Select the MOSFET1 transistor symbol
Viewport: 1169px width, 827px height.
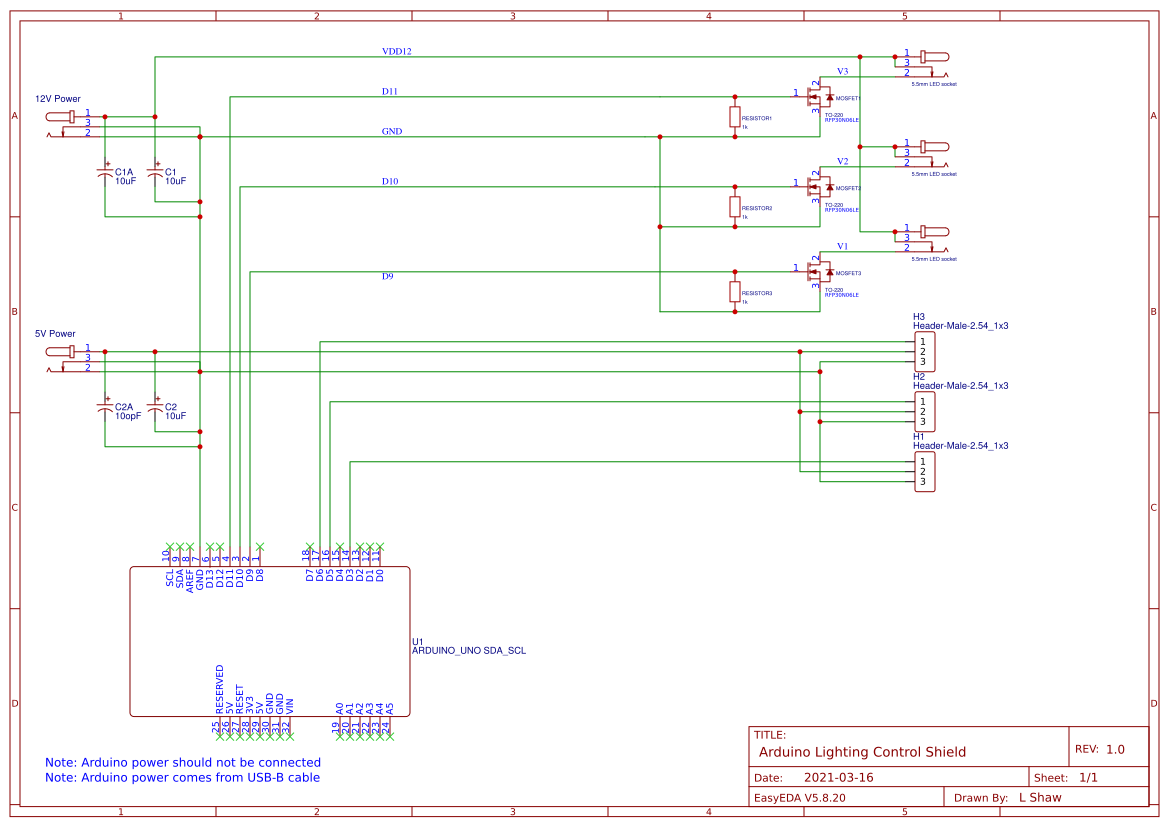820,98
